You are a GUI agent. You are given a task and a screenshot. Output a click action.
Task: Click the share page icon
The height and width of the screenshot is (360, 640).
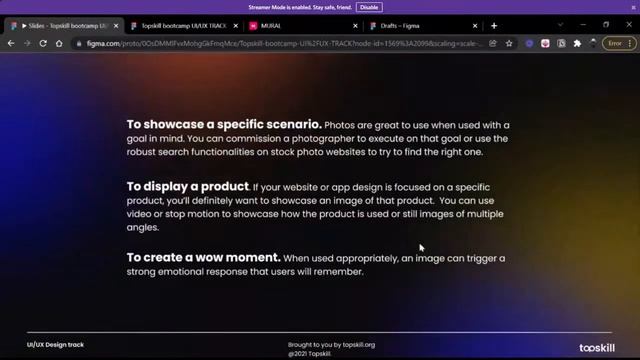pos(493,43)
